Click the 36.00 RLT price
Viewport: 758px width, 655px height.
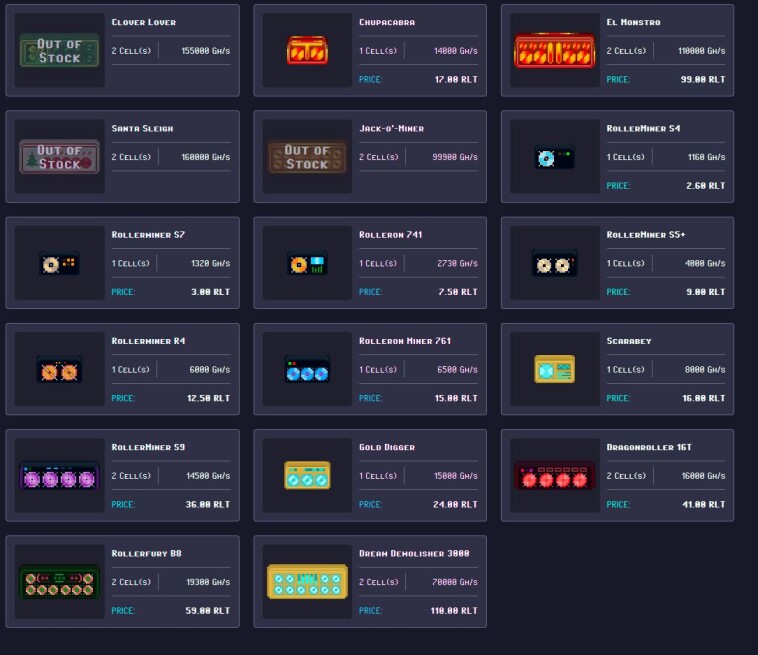click(x=208, y=505)
